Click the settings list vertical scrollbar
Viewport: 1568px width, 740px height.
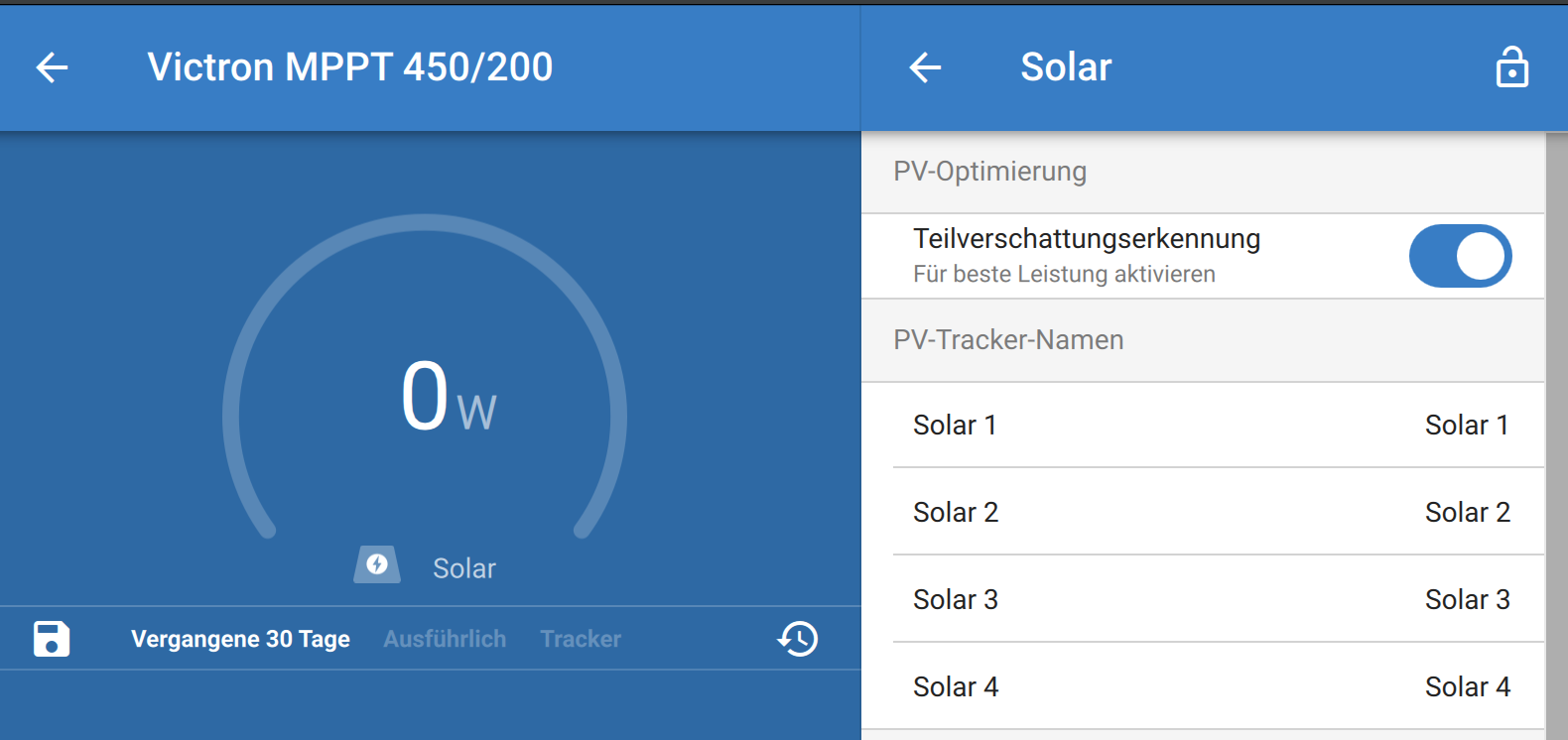(x=1556, y=436)
